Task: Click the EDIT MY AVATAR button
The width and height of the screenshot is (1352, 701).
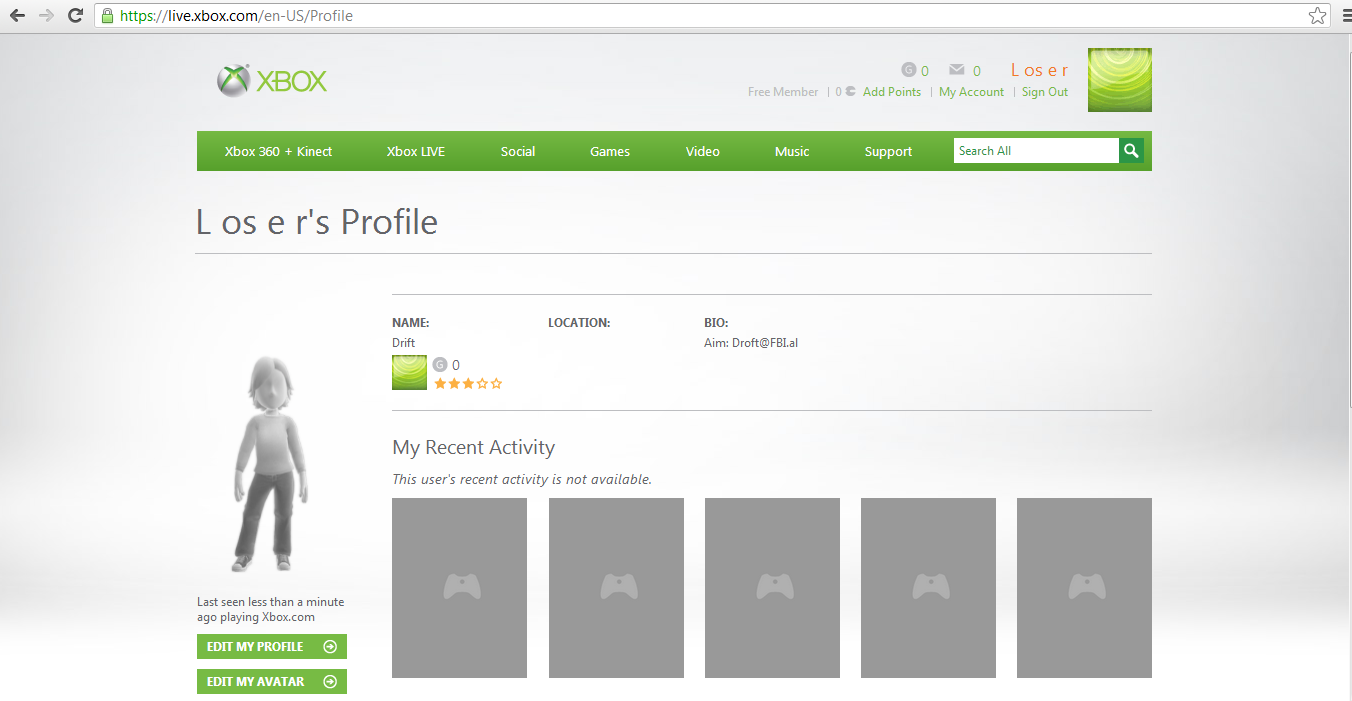Action: click(272, 682)
